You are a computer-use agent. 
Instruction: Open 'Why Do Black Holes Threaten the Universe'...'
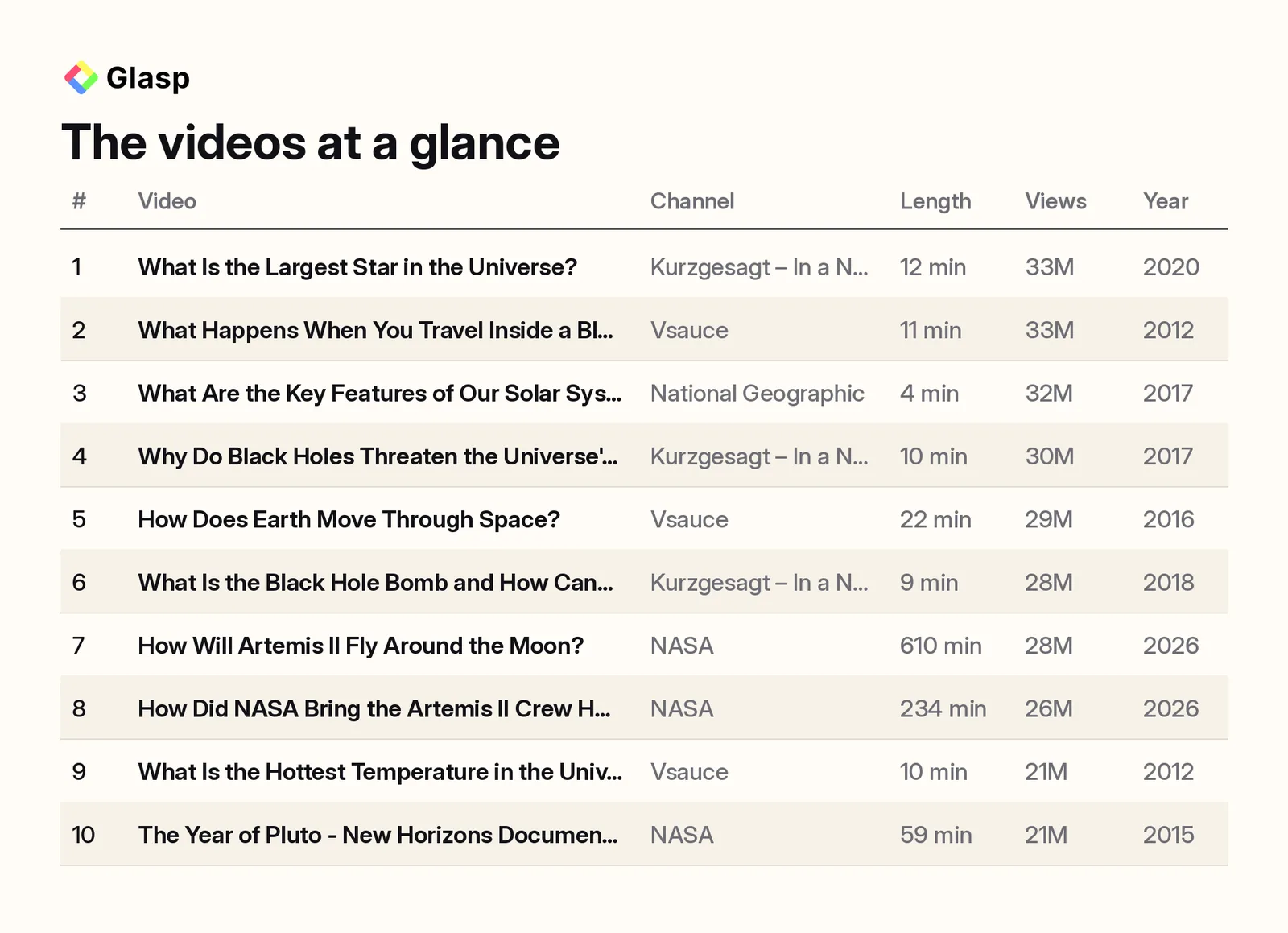coord(378,456)
